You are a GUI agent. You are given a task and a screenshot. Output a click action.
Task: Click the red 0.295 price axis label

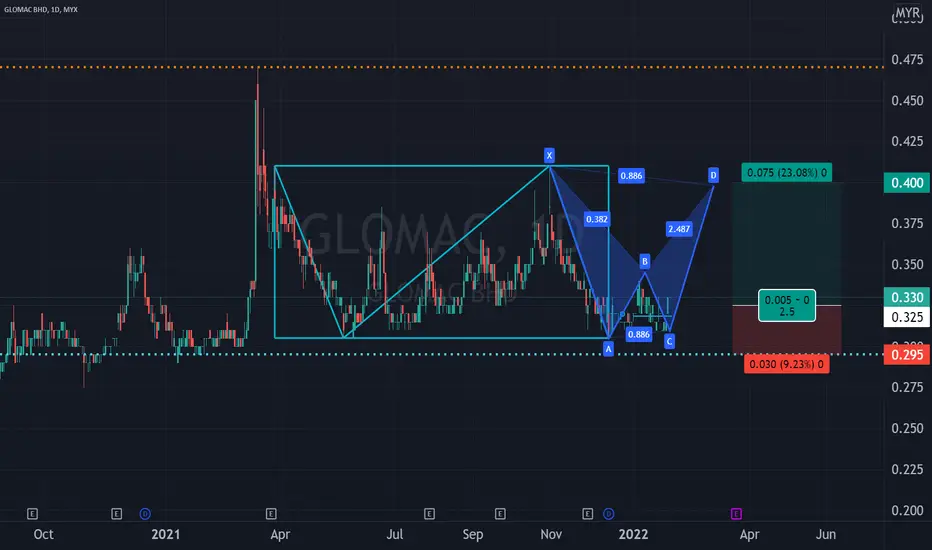(x=907, y=355)
